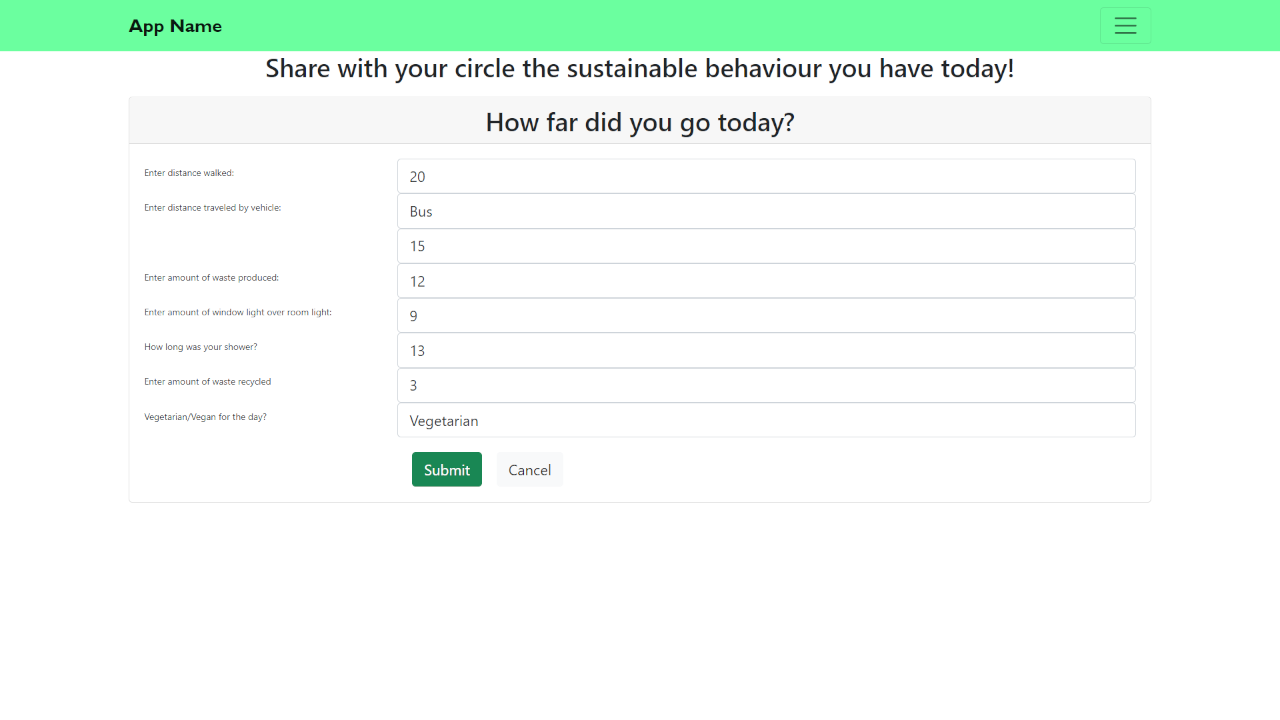This screenshot has width=1280, height=720.
Task: Open the hamburger navigation menu
Action: click(x=1125, y=26)
